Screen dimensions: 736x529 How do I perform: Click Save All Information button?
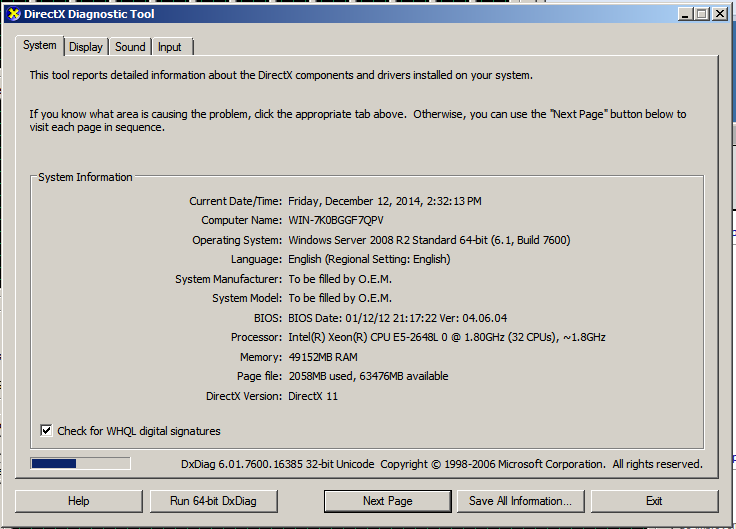(521, 501)
